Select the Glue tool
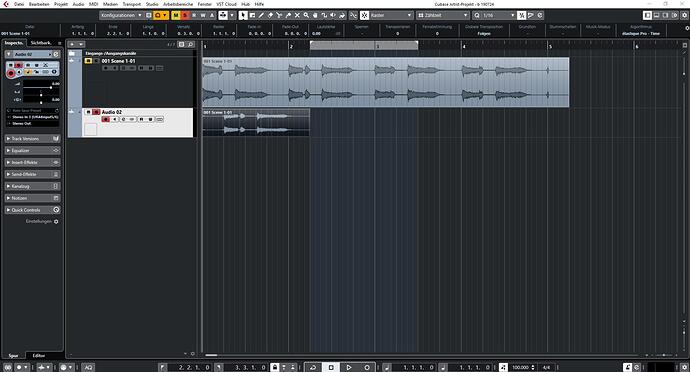 pos(288,15)
